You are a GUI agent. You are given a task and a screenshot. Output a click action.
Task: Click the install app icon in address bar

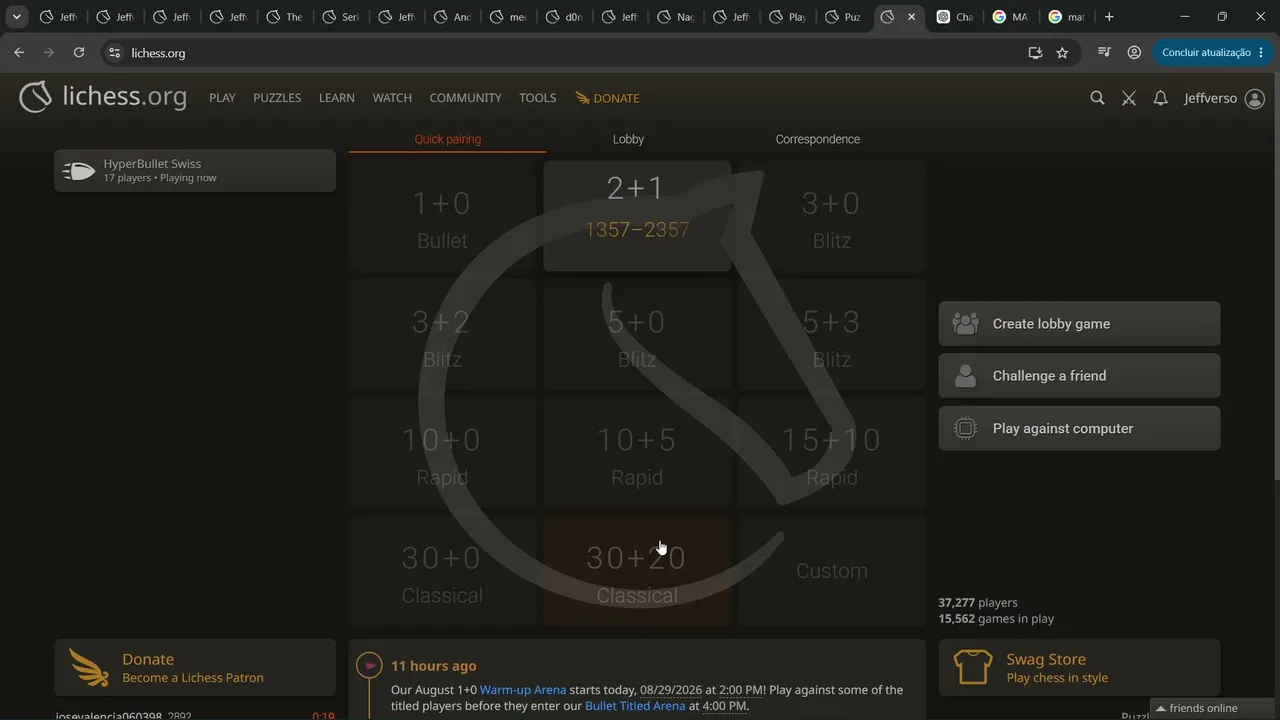coord(1035,53)
